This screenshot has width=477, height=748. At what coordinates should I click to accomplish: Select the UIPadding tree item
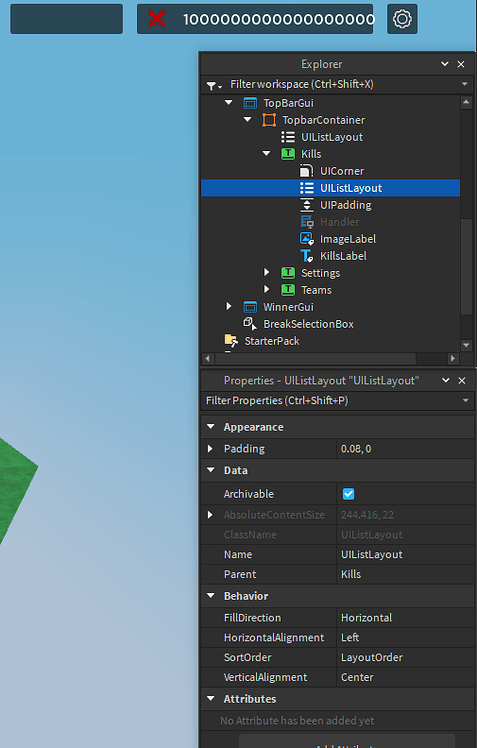(345, 205)
